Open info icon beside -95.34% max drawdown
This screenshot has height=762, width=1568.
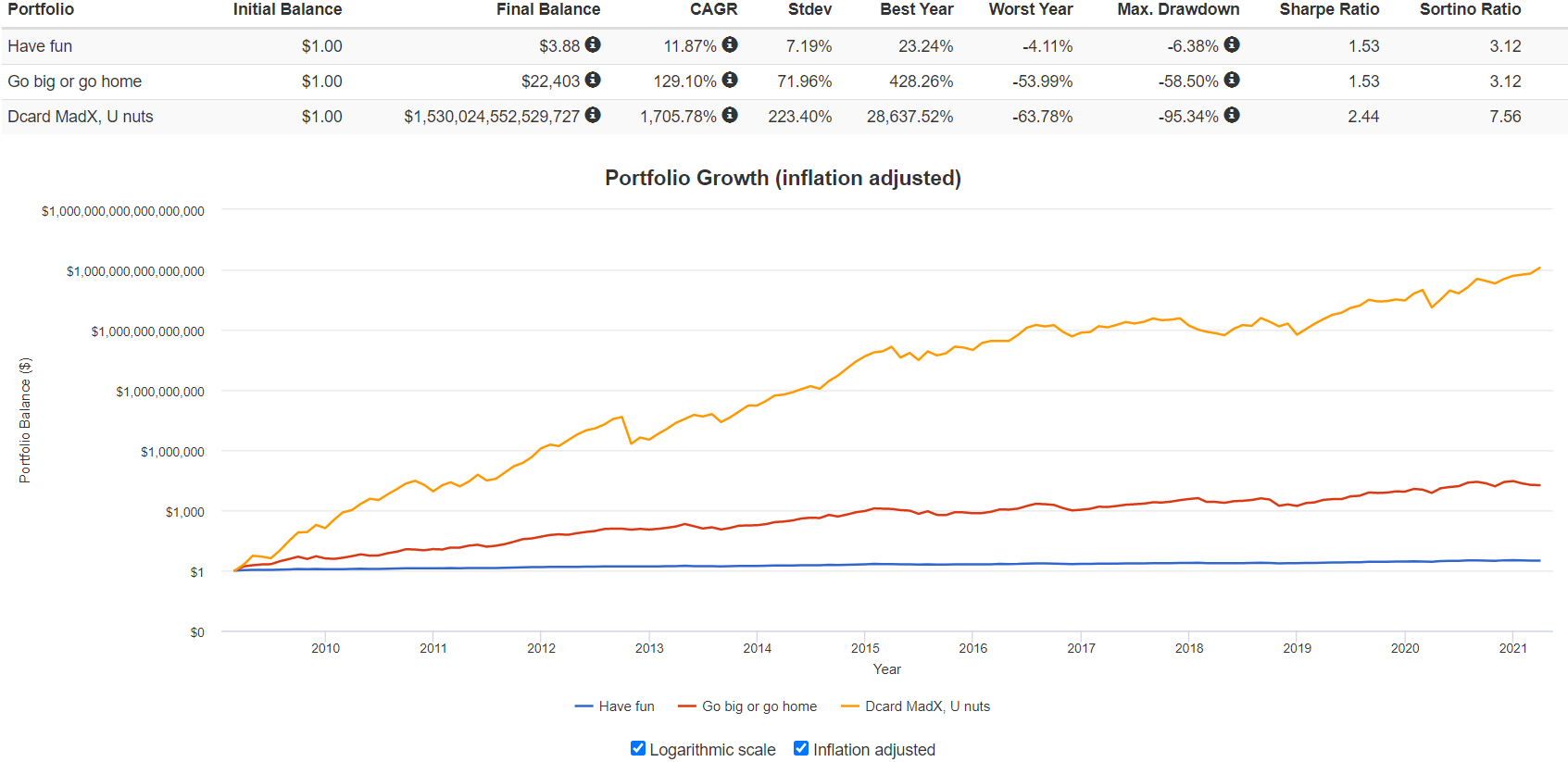coord(1232,115)
